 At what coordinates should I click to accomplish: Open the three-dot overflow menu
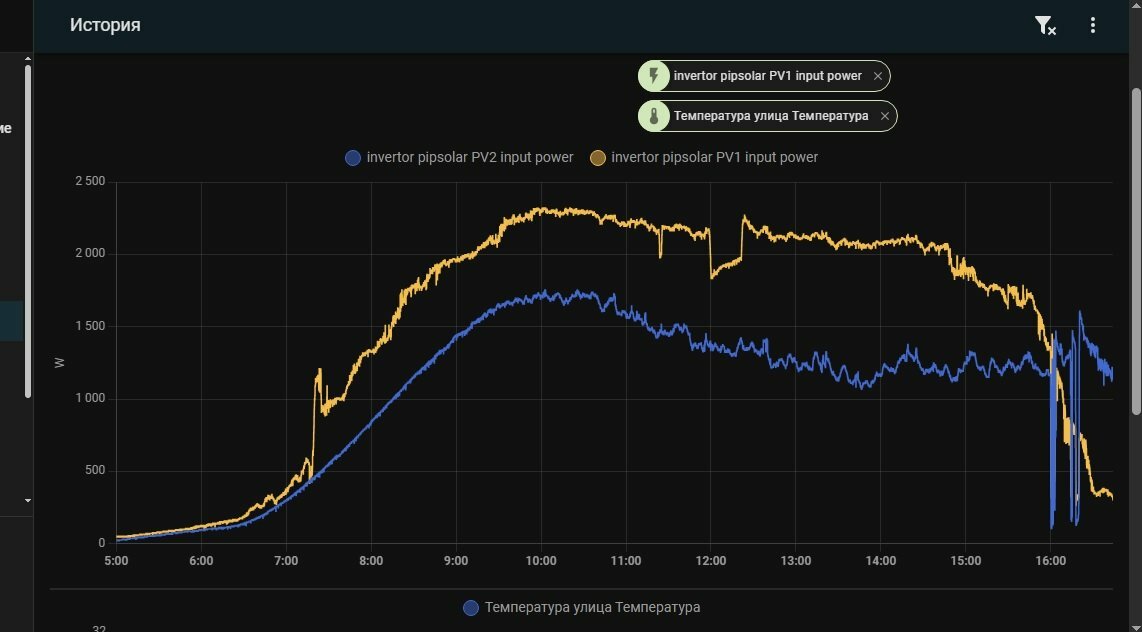(x=1092, y=25)
